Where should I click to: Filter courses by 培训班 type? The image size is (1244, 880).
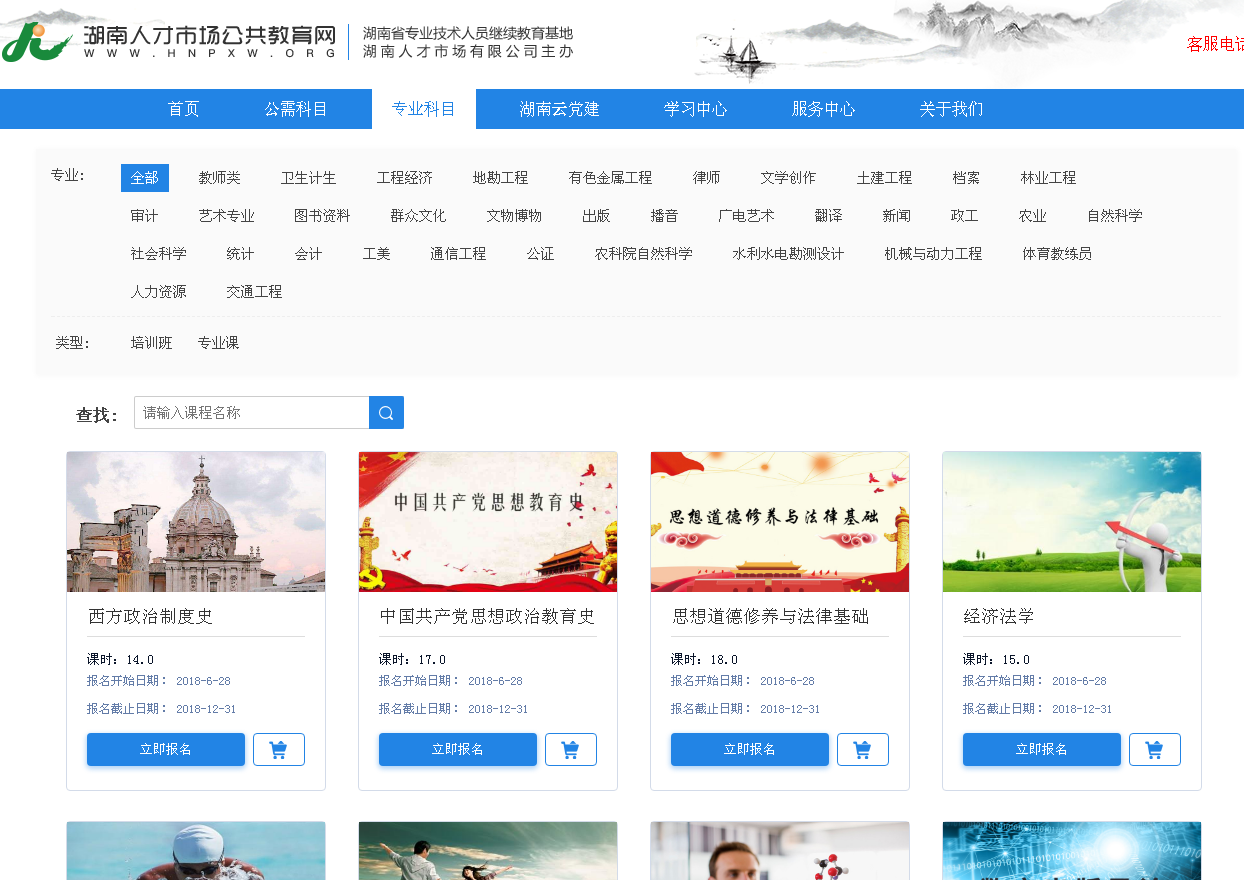pyautogui.click(x=151, y=343)
